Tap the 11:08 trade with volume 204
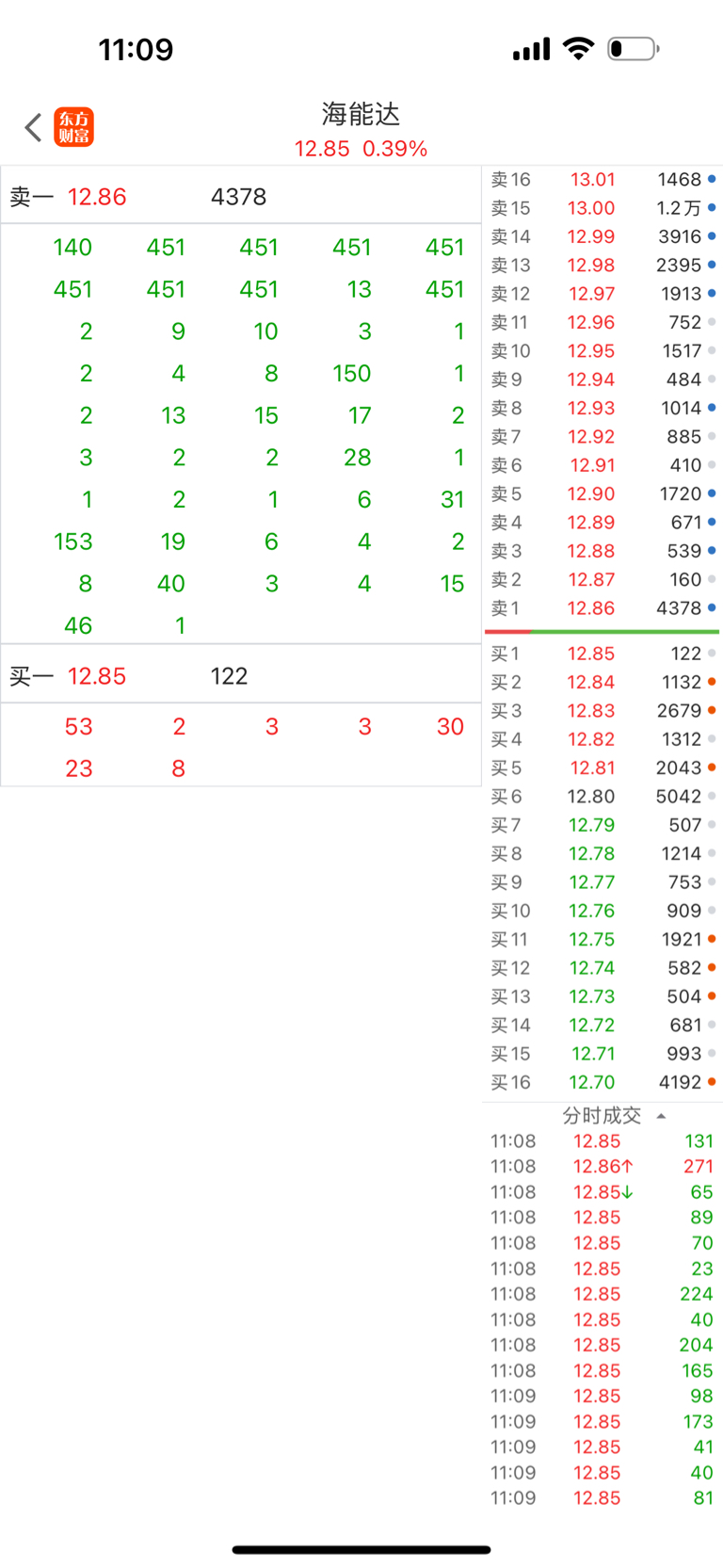Image resolution: width=723 pixels, height=1568 pixels. (x=602, y=1345)
